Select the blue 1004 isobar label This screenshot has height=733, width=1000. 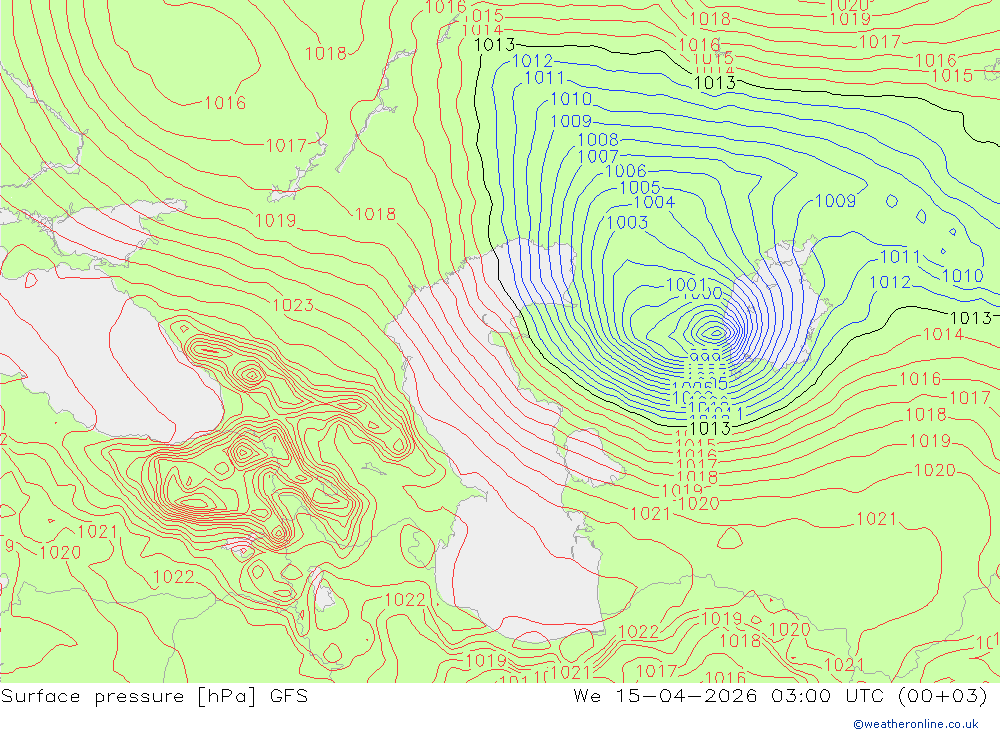(x=654, y=202)
